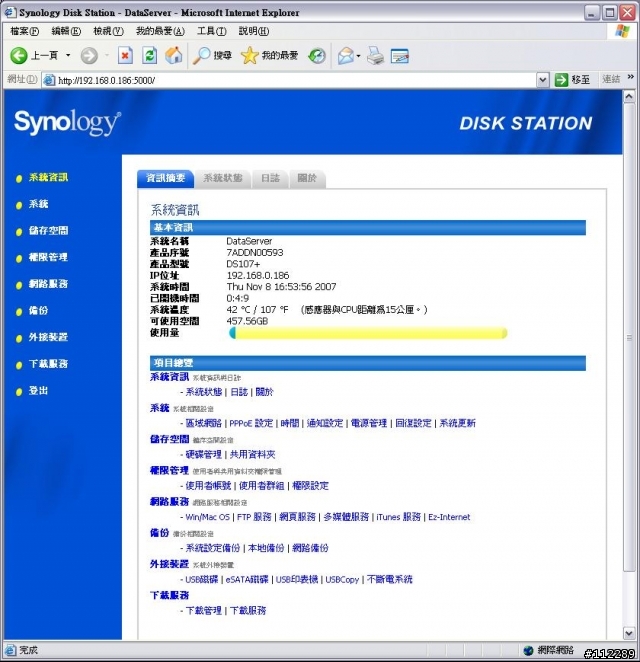Click the Stop loading icon
The width and height of the screenshot is (640, 662).
pos(125,56)
